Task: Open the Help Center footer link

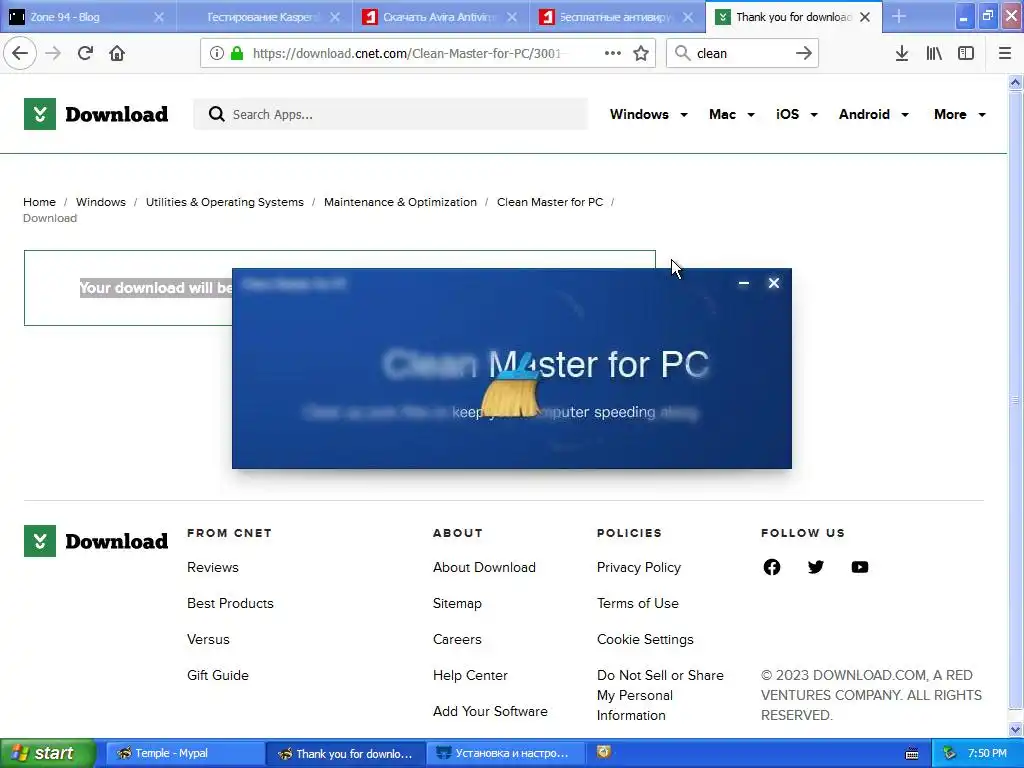Action: point(470,675)
